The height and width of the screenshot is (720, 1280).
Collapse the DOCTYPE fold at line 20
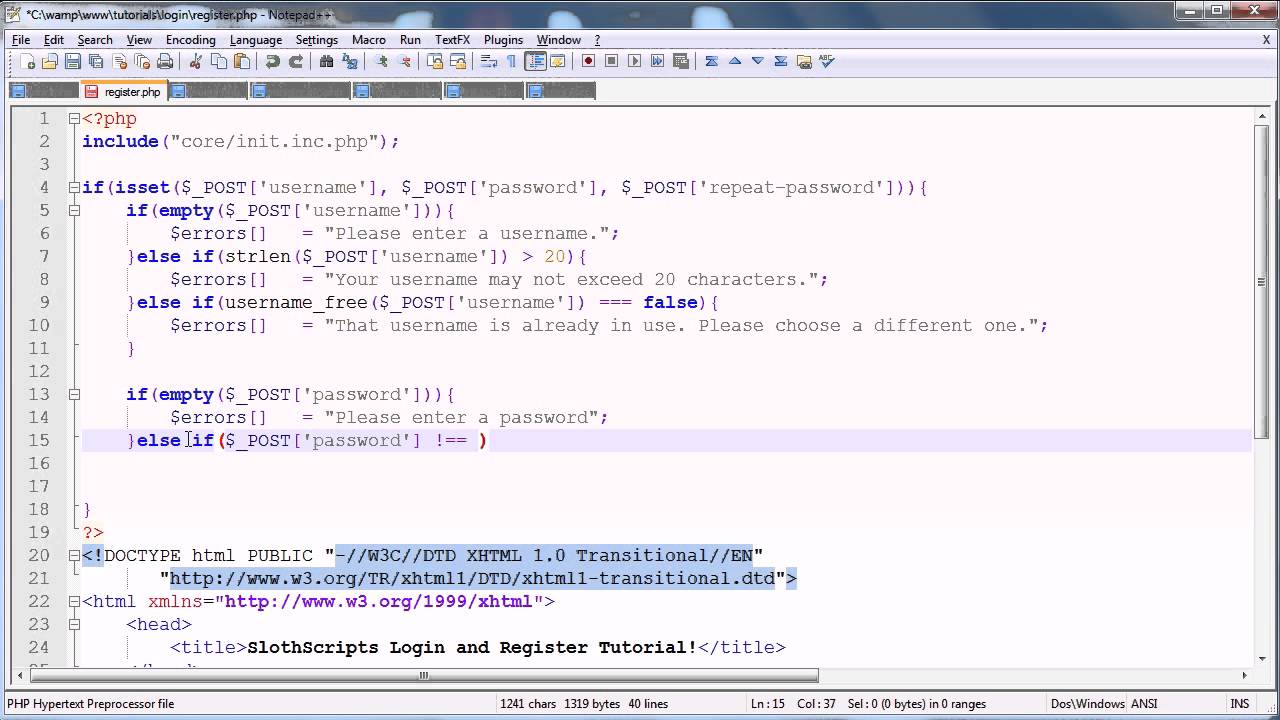74,555
